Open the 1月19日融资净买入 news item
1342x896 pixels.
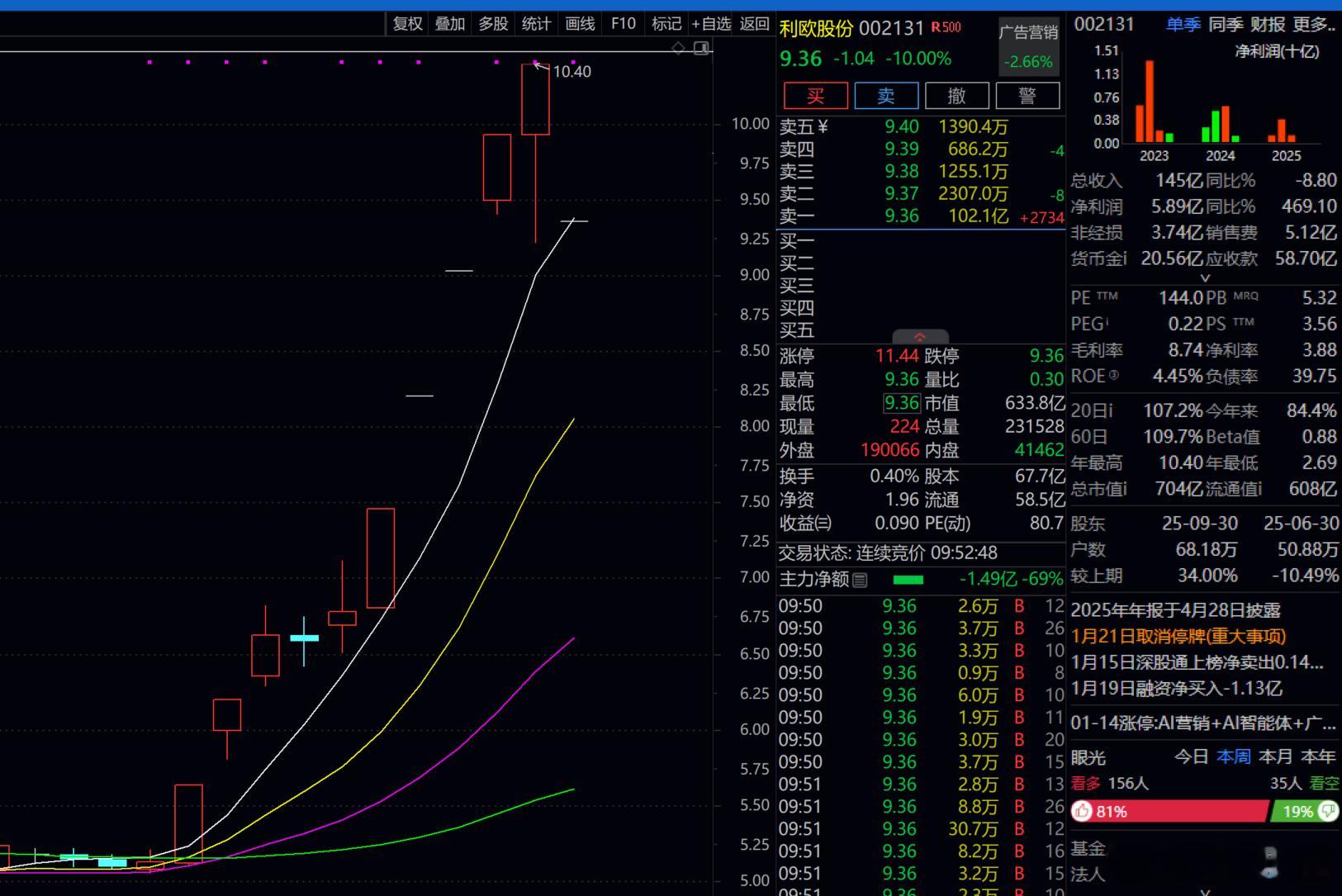[1177, 688]
